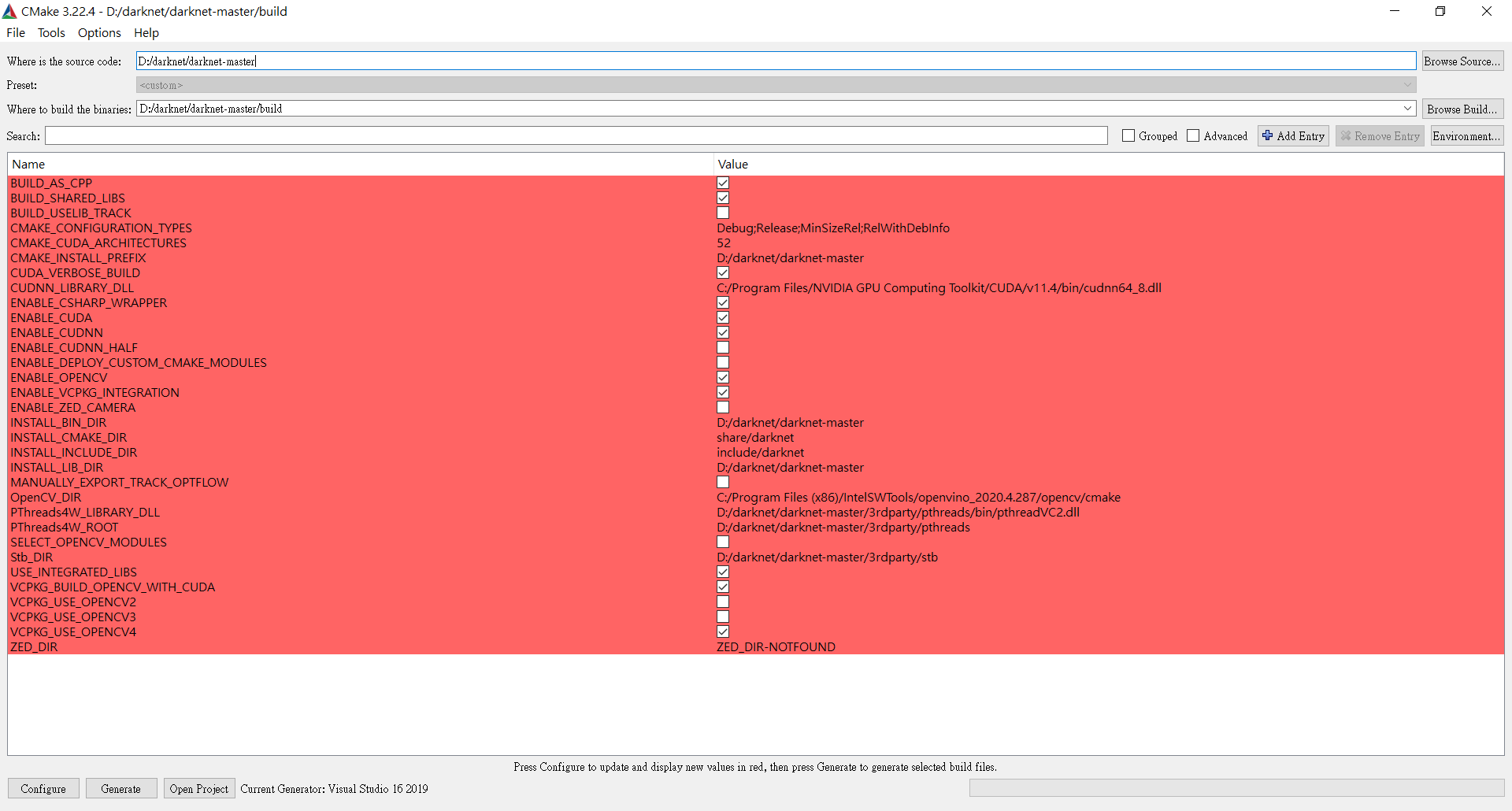Toggle VCPKG_BUILD_OPENCV_WITH_CUDA checkbox
This screenshot has height=811, width=1512.
(x=723, y=587)
